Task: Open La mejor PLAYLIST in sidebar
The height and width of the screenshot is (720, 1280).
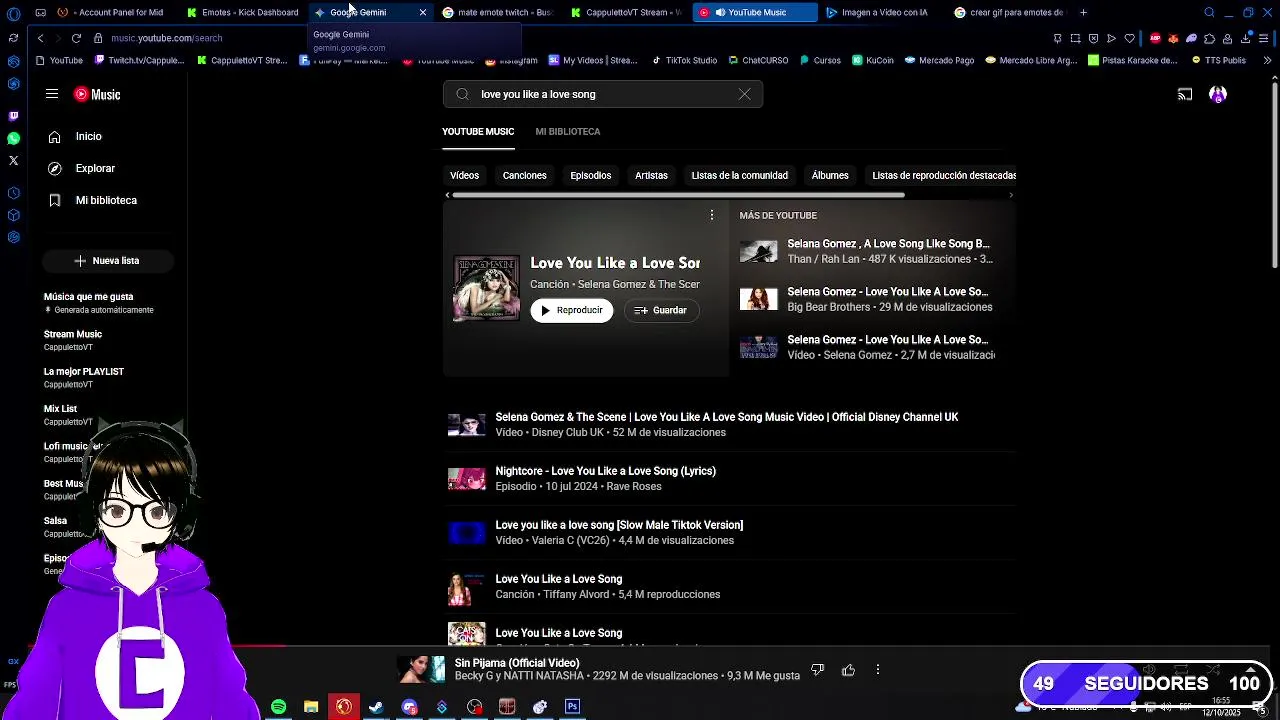Action: pyautogui.click(x=84, y=377)
